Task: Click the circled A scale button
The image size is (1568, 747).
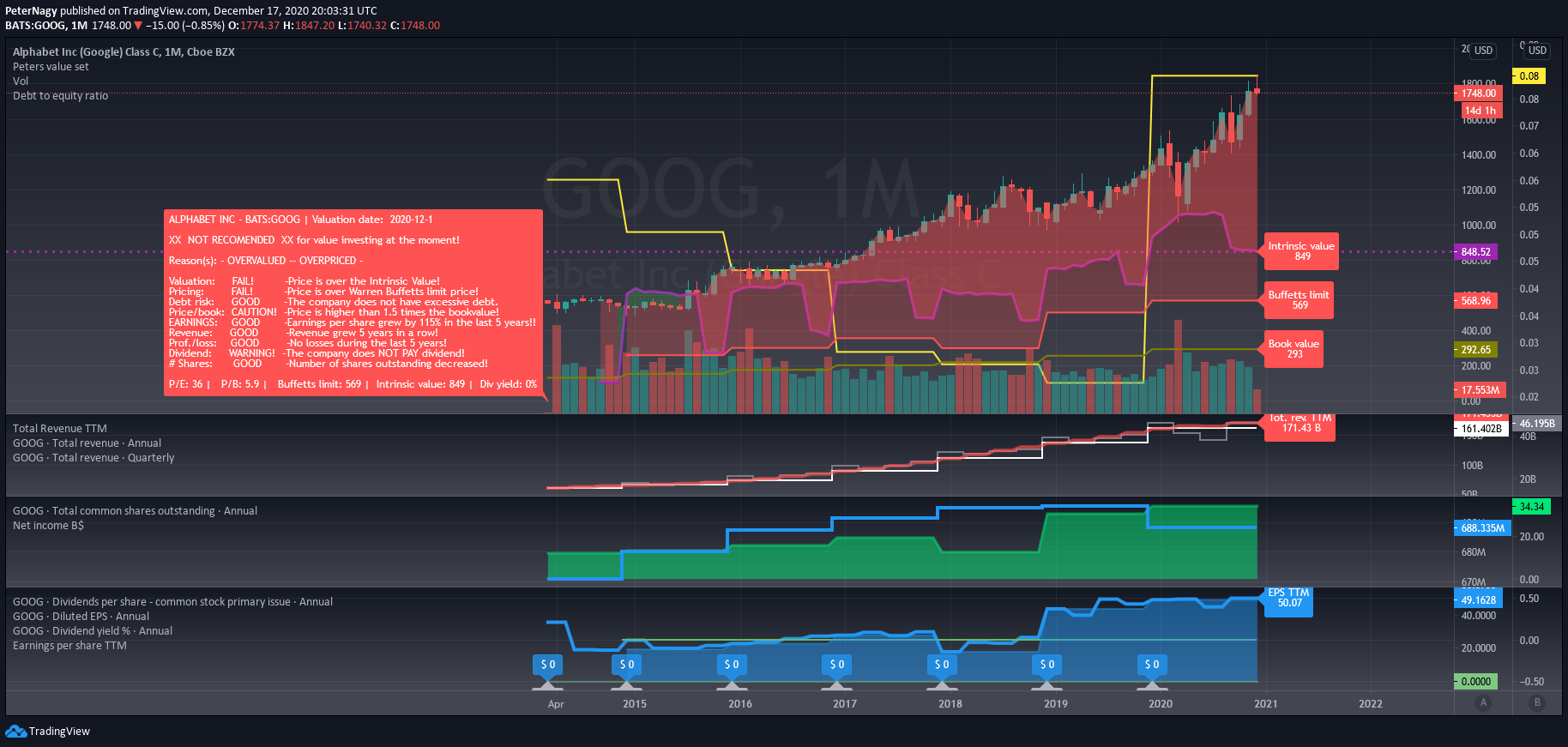Action: pyautogui.click(x=1483, y=702)
